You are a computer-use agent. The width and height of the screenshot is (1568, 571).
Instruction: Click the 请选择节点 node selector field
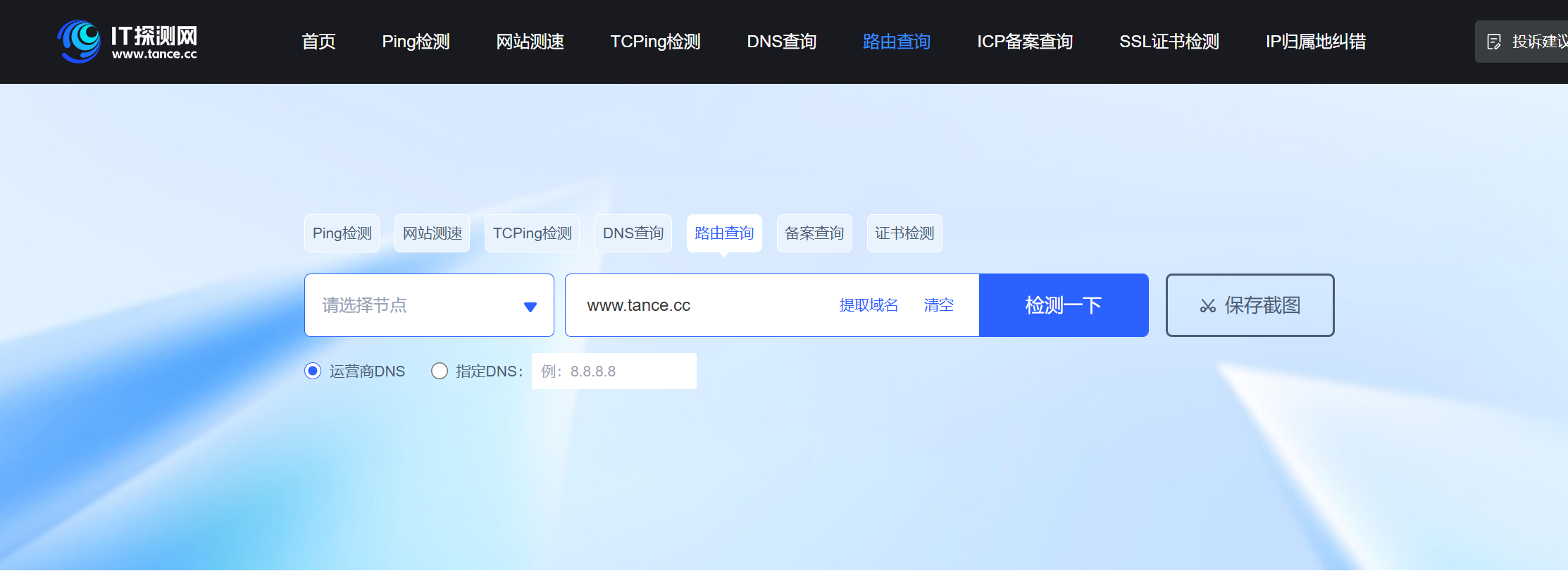pos(429,305)
